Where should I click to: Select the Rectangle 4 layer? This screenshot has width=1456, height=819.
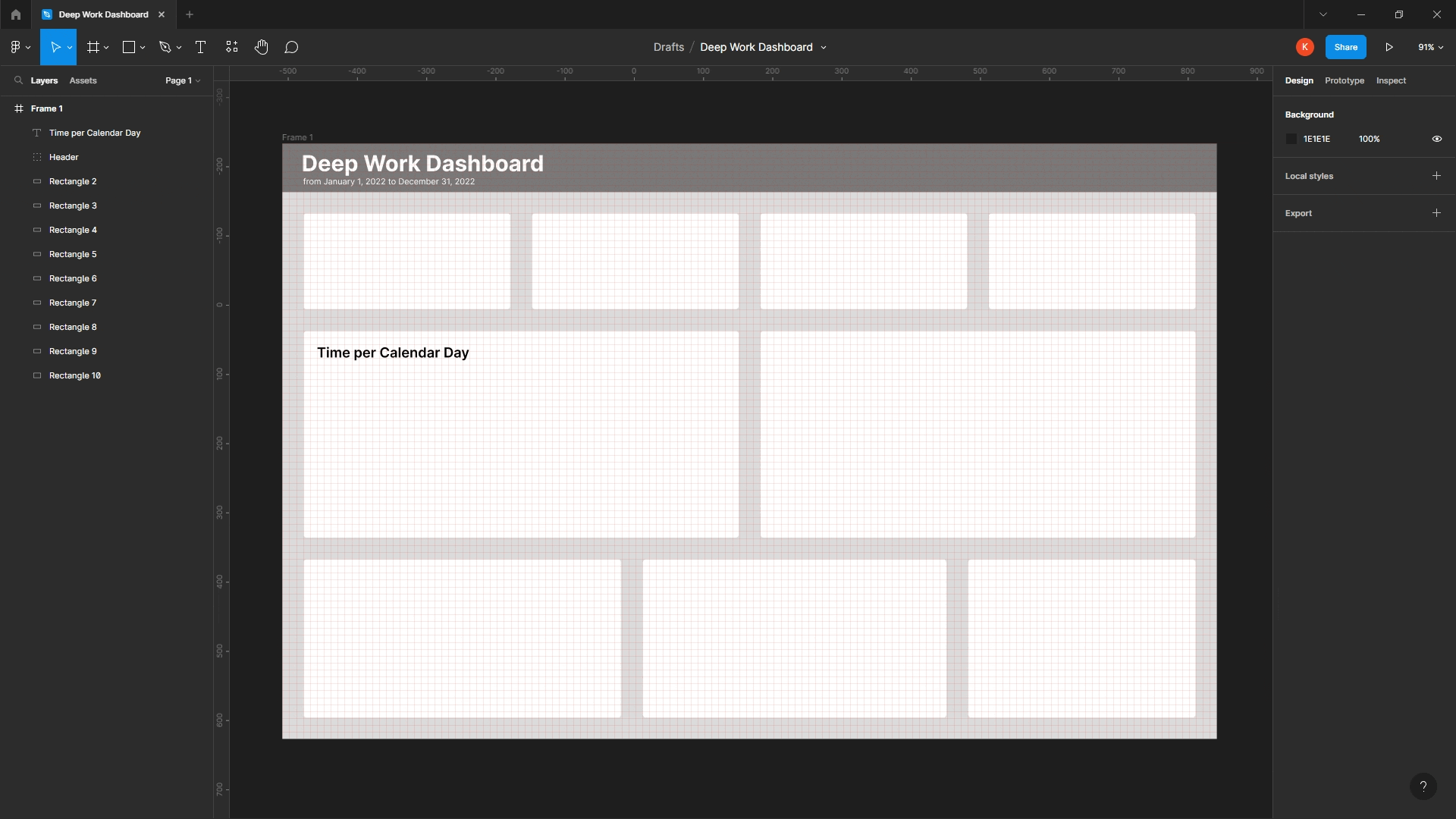pyautogui.click(x=106, y=230)
